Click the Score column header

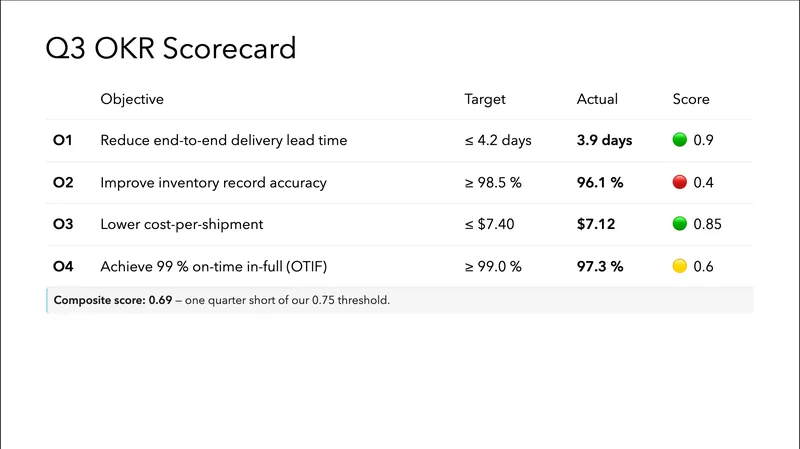click(691, 99)
